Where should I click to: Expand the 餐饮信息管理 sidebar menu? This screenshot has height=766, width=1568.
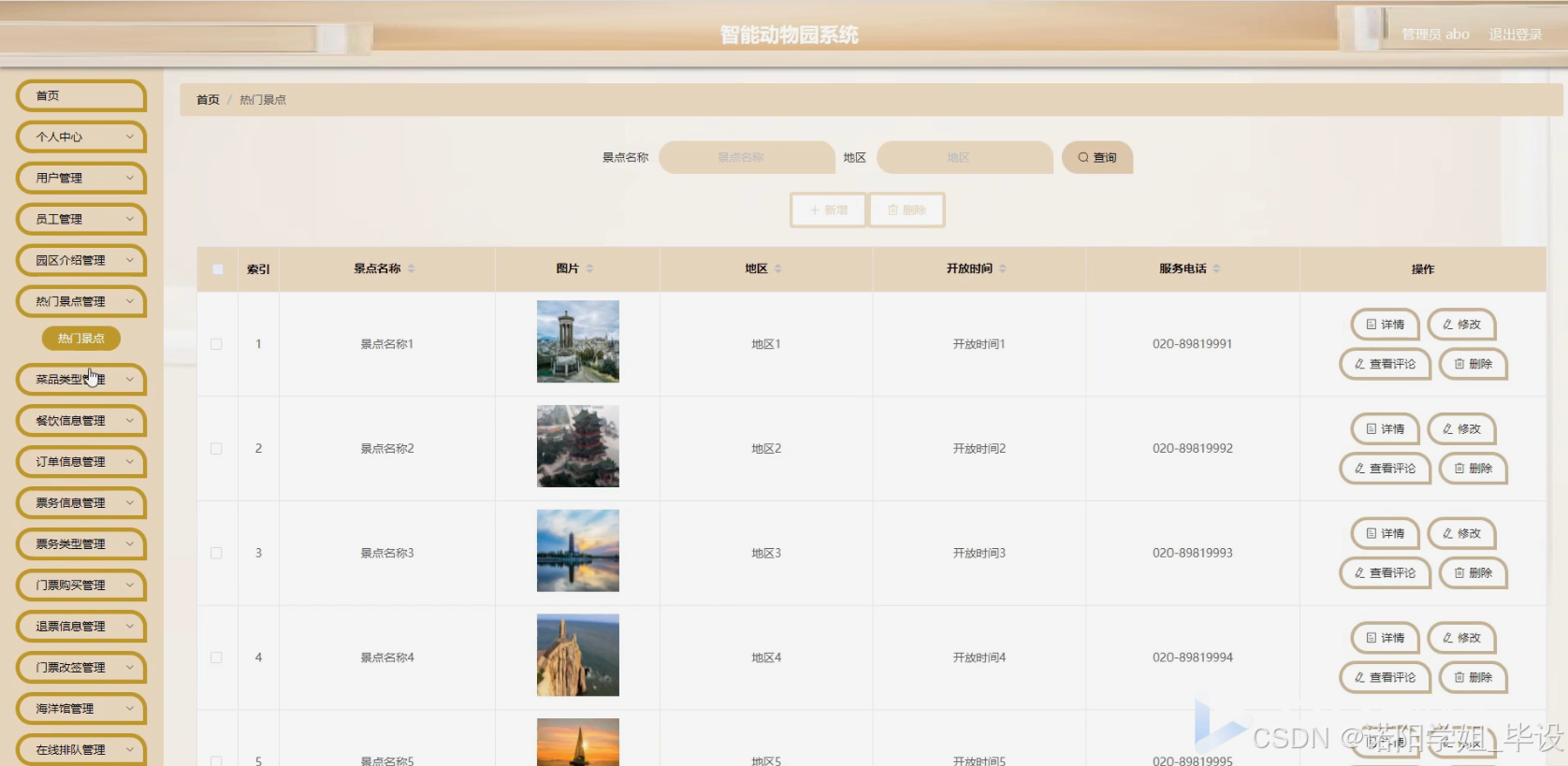[x=81, y=421]
